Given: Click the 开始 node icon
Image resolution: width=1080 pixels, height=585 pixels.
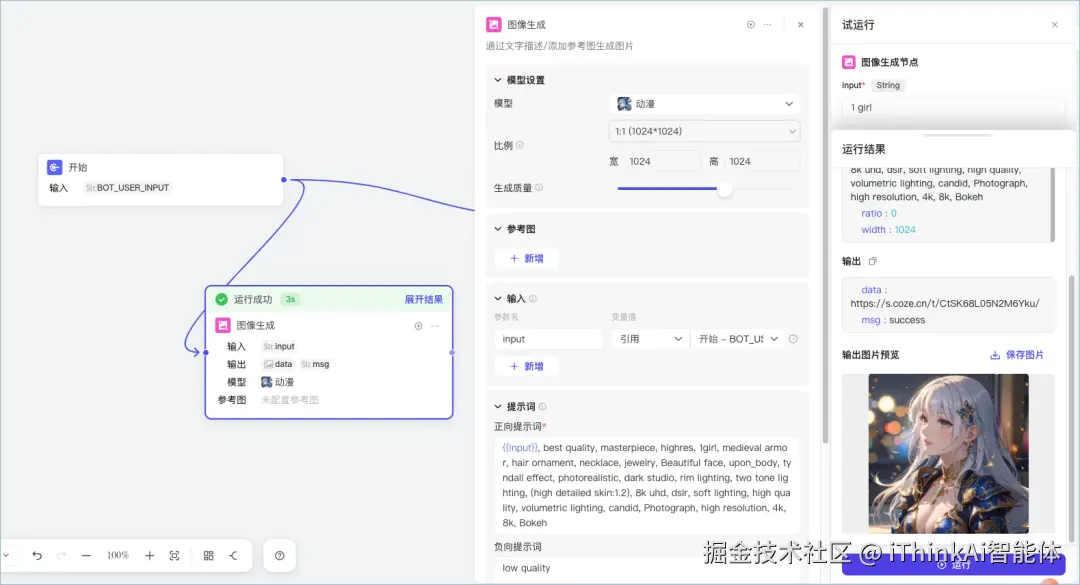Looking at the screenshot, I should (54, 167).
